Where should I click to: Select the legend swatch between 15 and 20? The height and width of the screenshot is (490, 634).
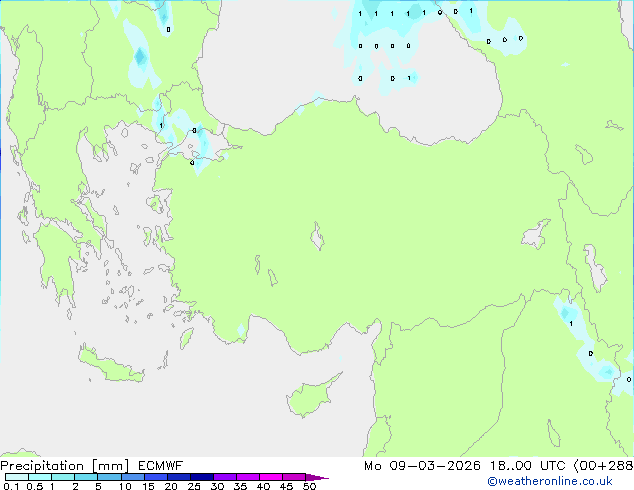[x=155, y=477]
